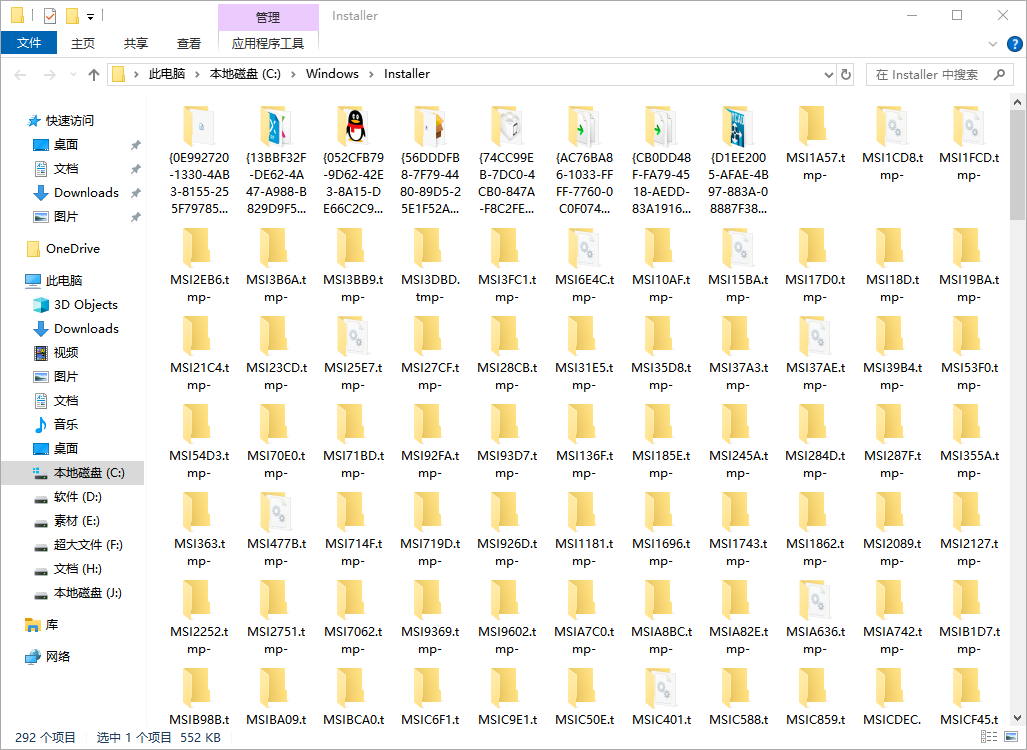Click 此电脑 in the address path
This screenshot has width=1027, height=750.
(166, 74)
